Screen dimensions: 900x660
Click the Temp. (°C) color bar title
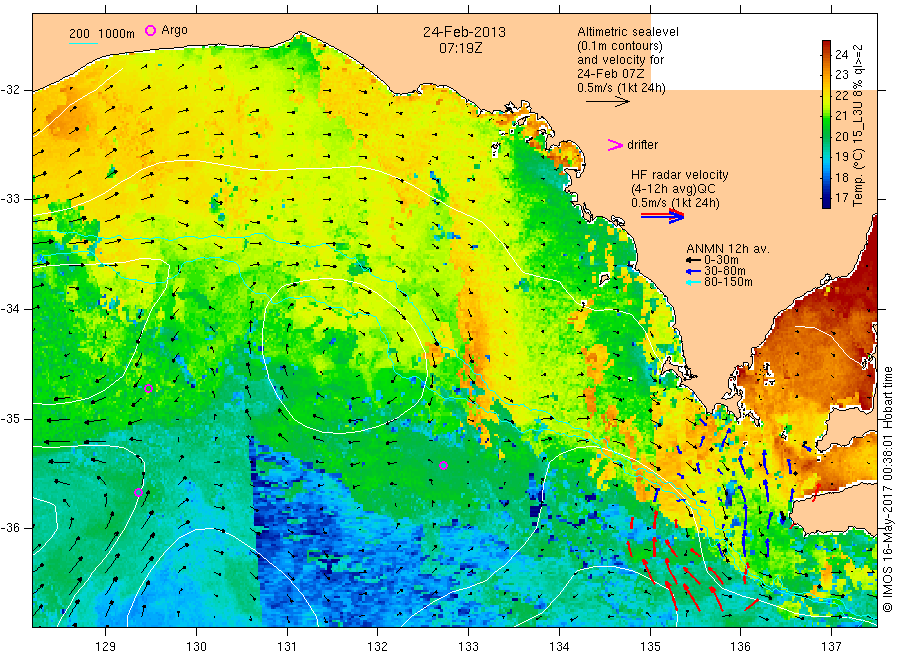point(858,125)
